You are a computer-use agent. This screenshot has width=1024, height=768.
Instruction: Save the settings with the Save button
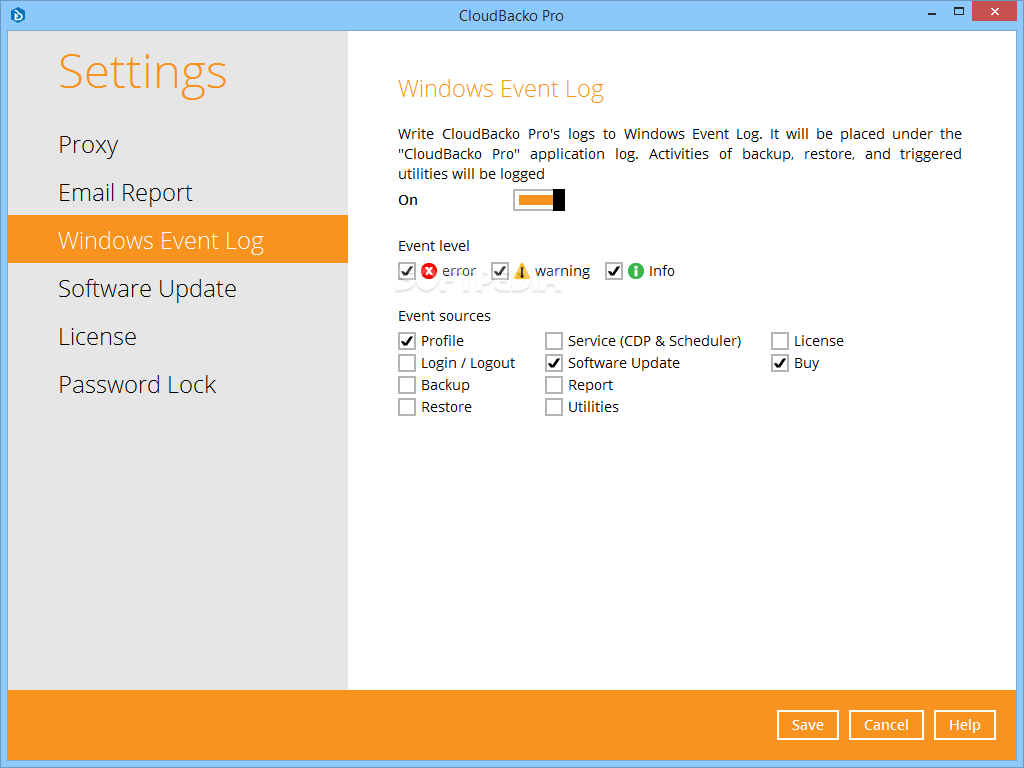pos(808,725)
